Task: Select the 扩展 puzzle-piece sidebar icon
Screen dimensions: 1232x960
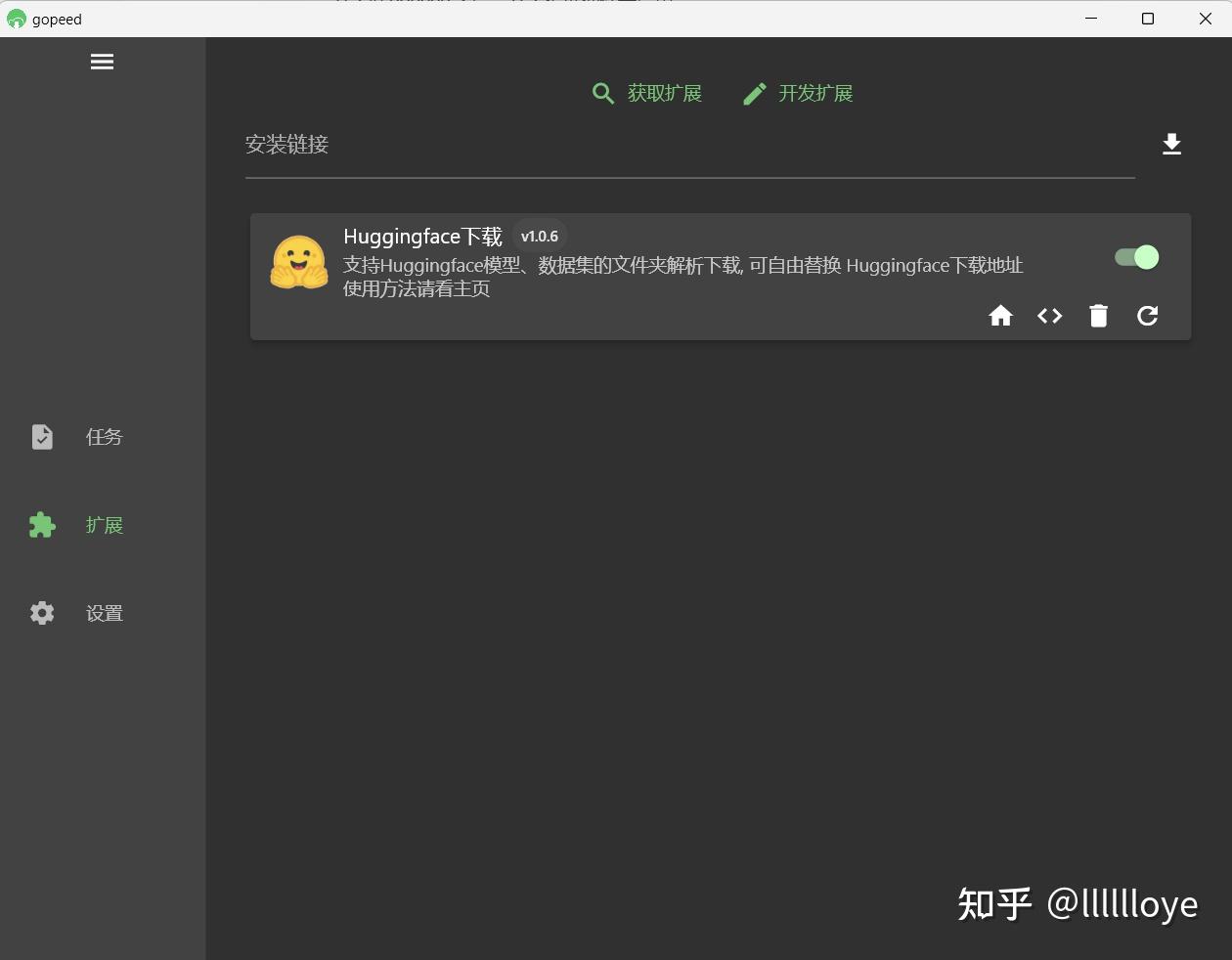Action: click(42, 525)
